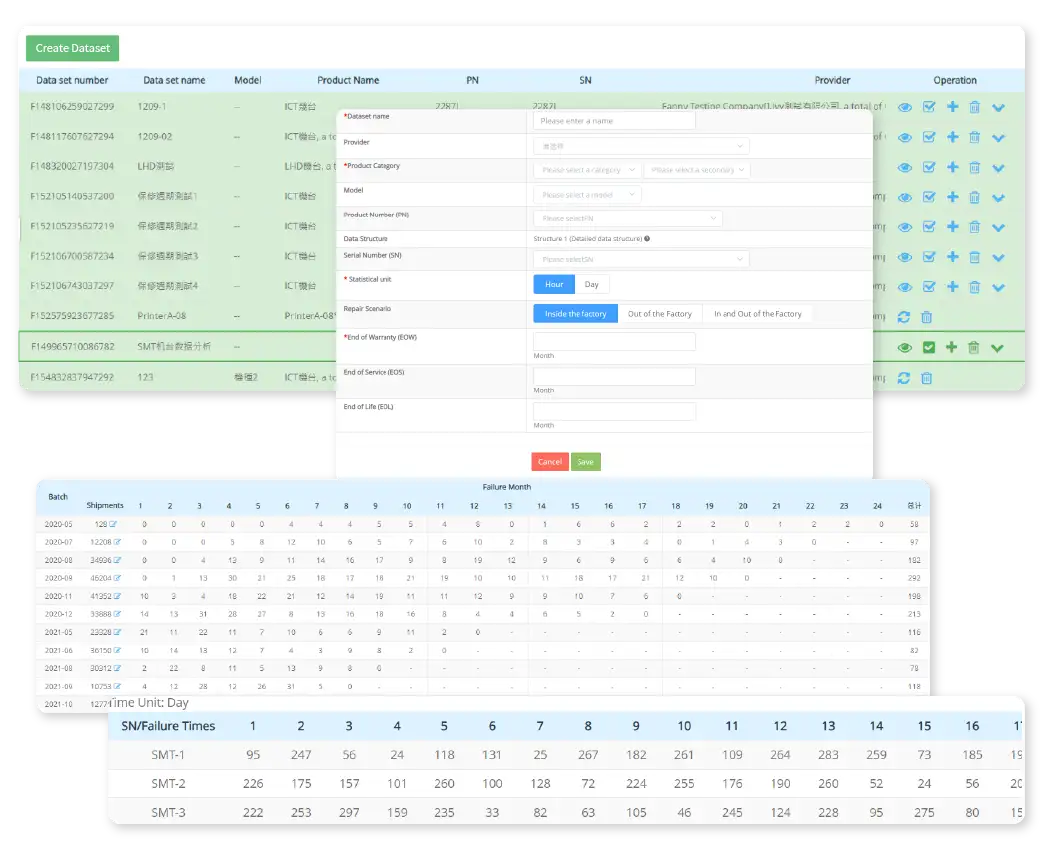Open the Provider dropdown
Image resolution: width=1051 pixels, height=854 pixels.
click(641, 146)
